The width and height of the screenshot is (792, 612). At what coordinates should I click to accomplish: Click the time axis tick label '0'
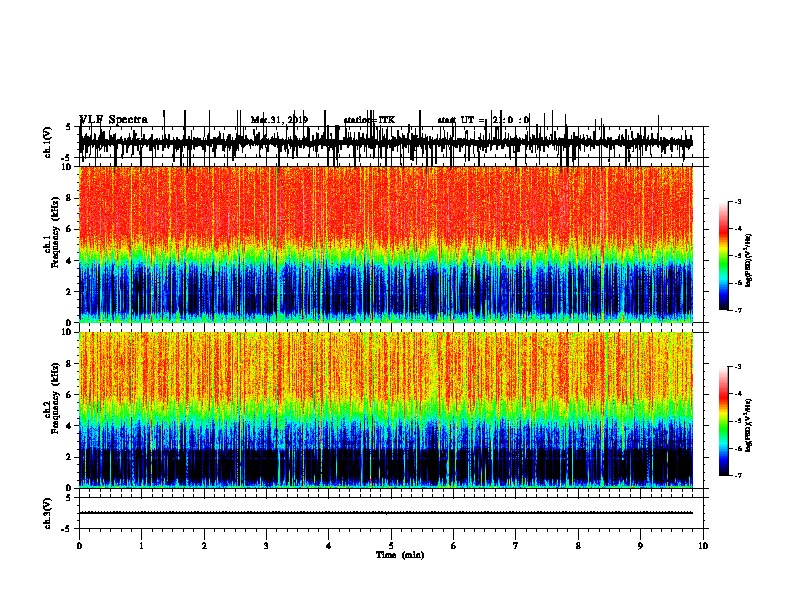pos(79,546)
